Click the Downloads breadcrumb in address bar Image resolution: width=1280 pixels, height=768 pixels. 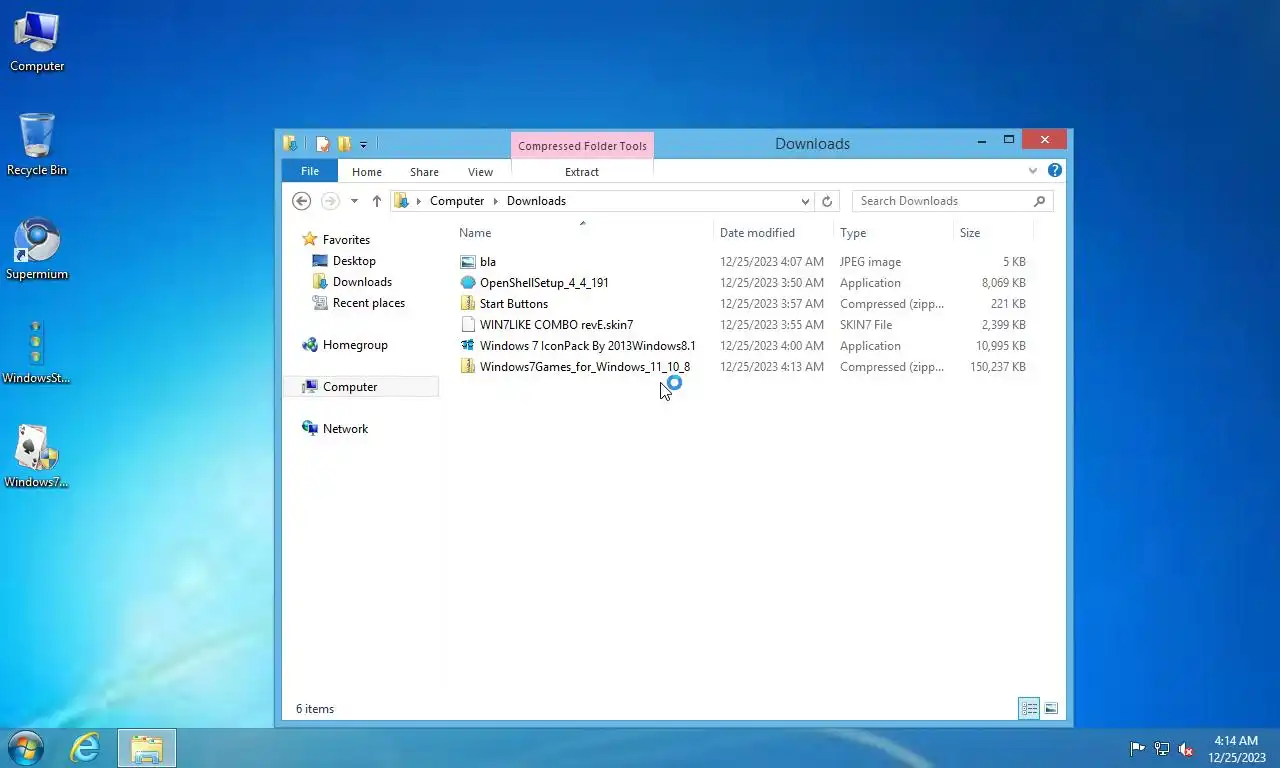(536, 201)
